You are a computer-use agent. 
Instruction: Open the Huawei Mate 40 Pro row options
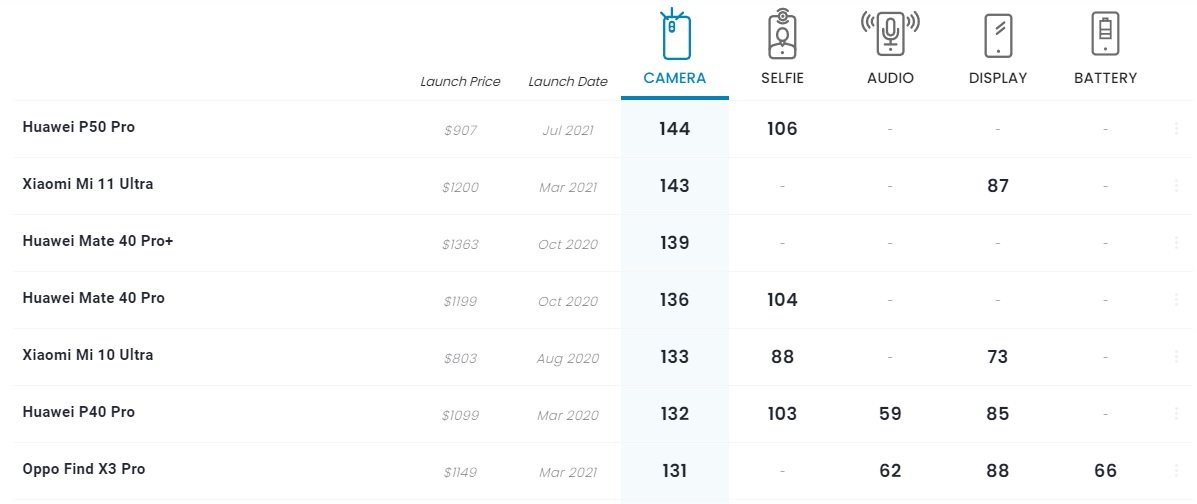click(1176, 299)
